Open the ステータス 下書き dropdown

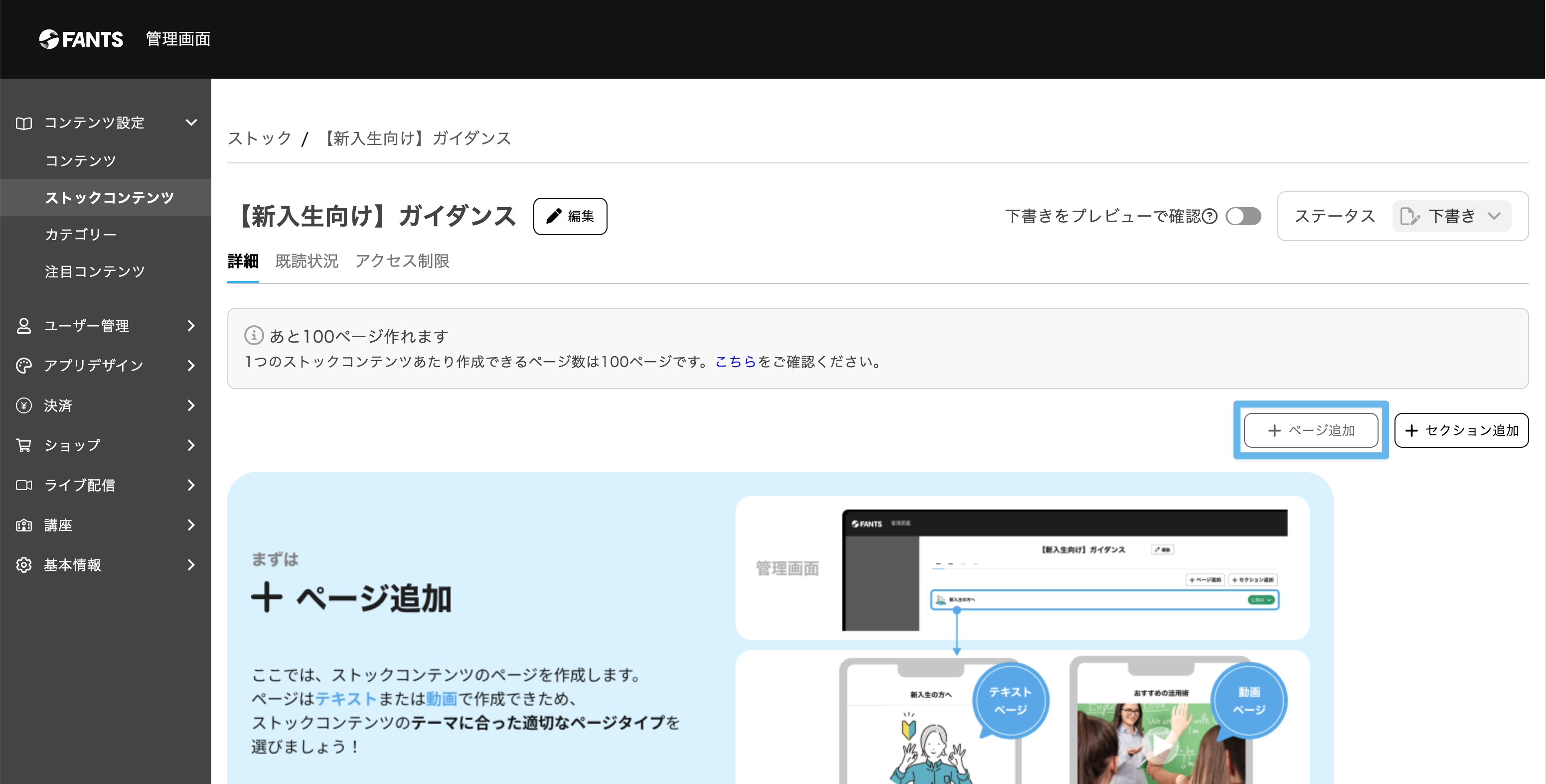[x=1451, y=216]
